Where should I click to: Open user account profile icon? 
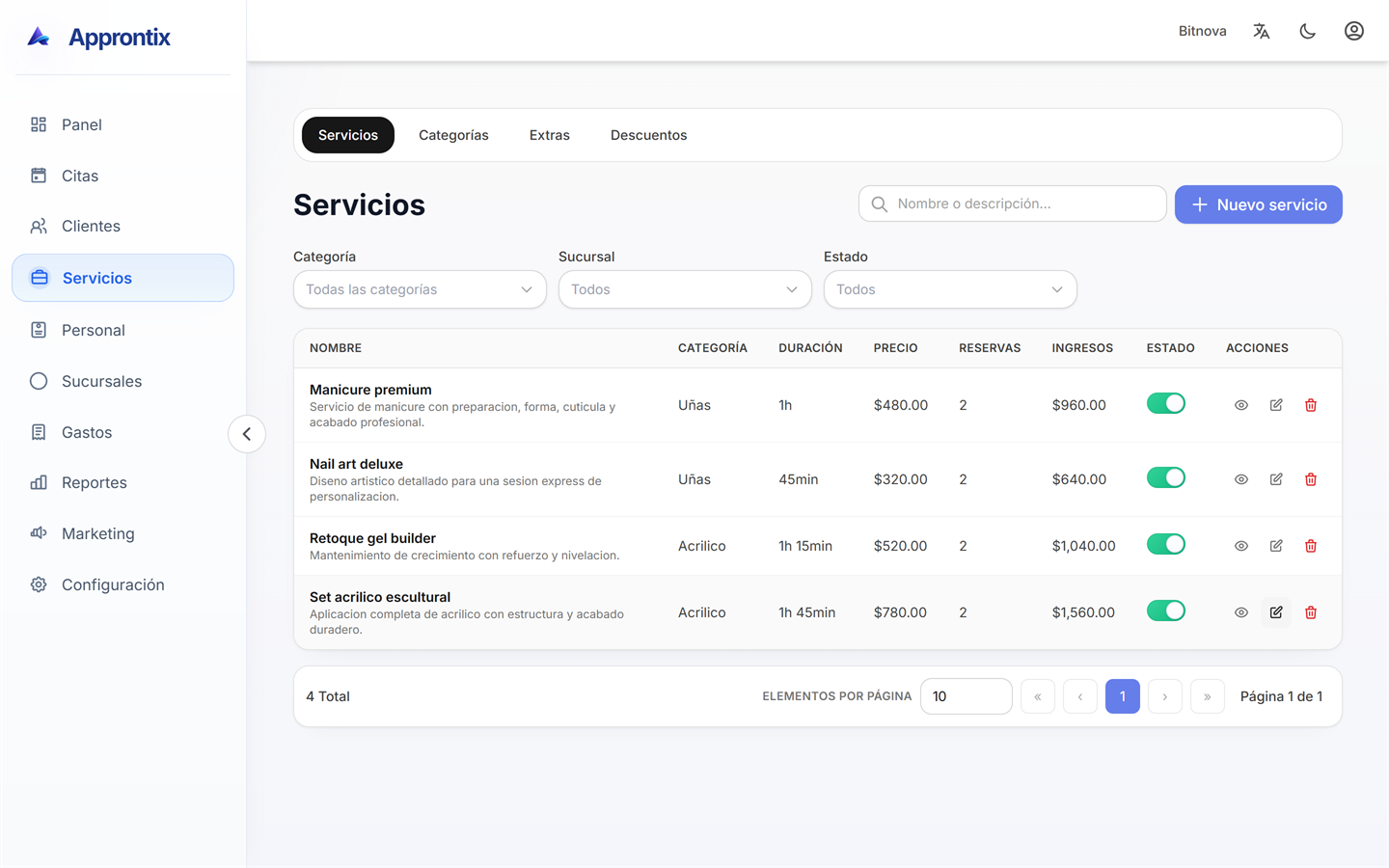click(x=1353, y=31)
